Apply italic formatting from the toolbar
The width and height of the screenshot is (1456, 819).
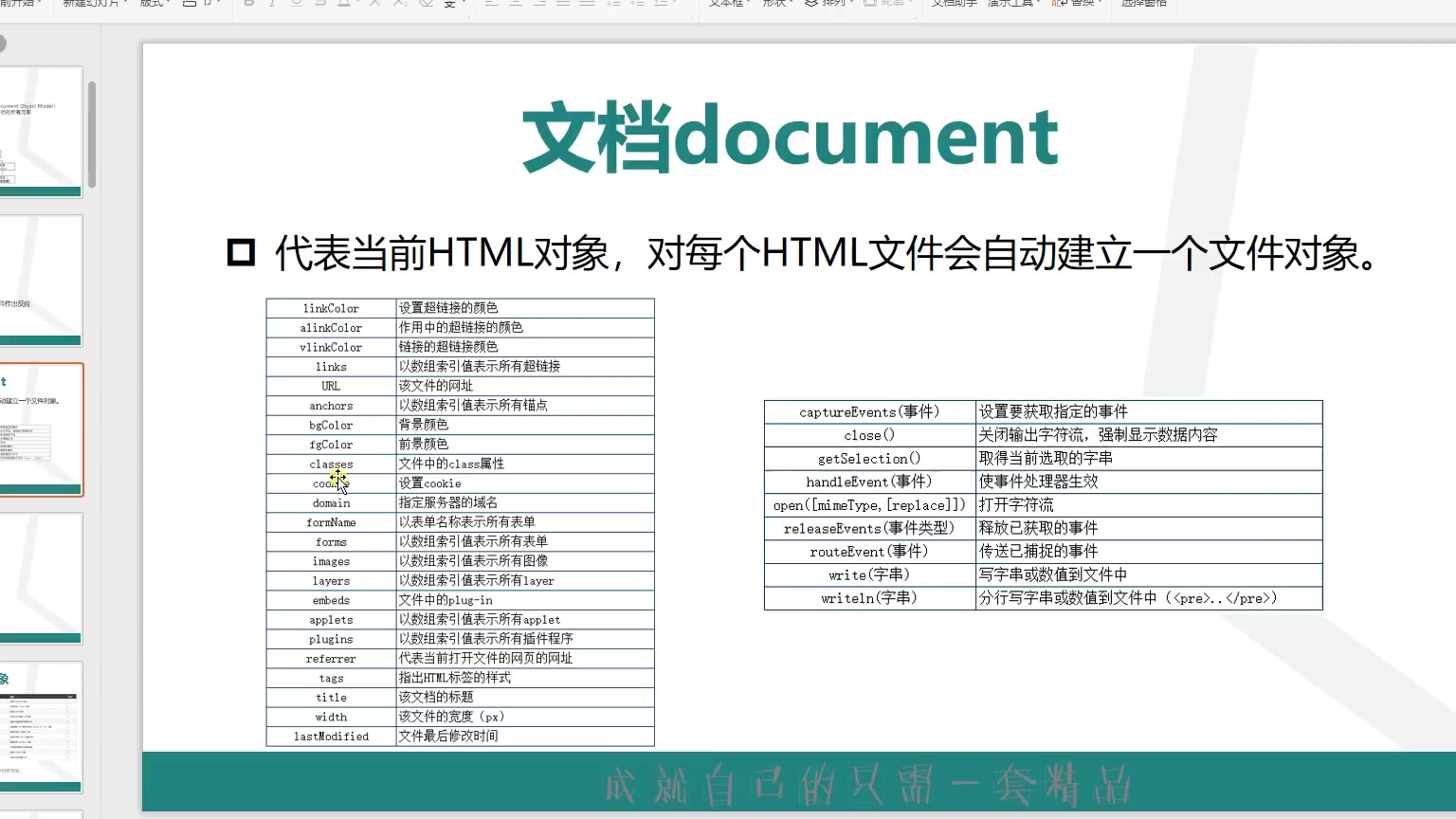pos(273,4)
